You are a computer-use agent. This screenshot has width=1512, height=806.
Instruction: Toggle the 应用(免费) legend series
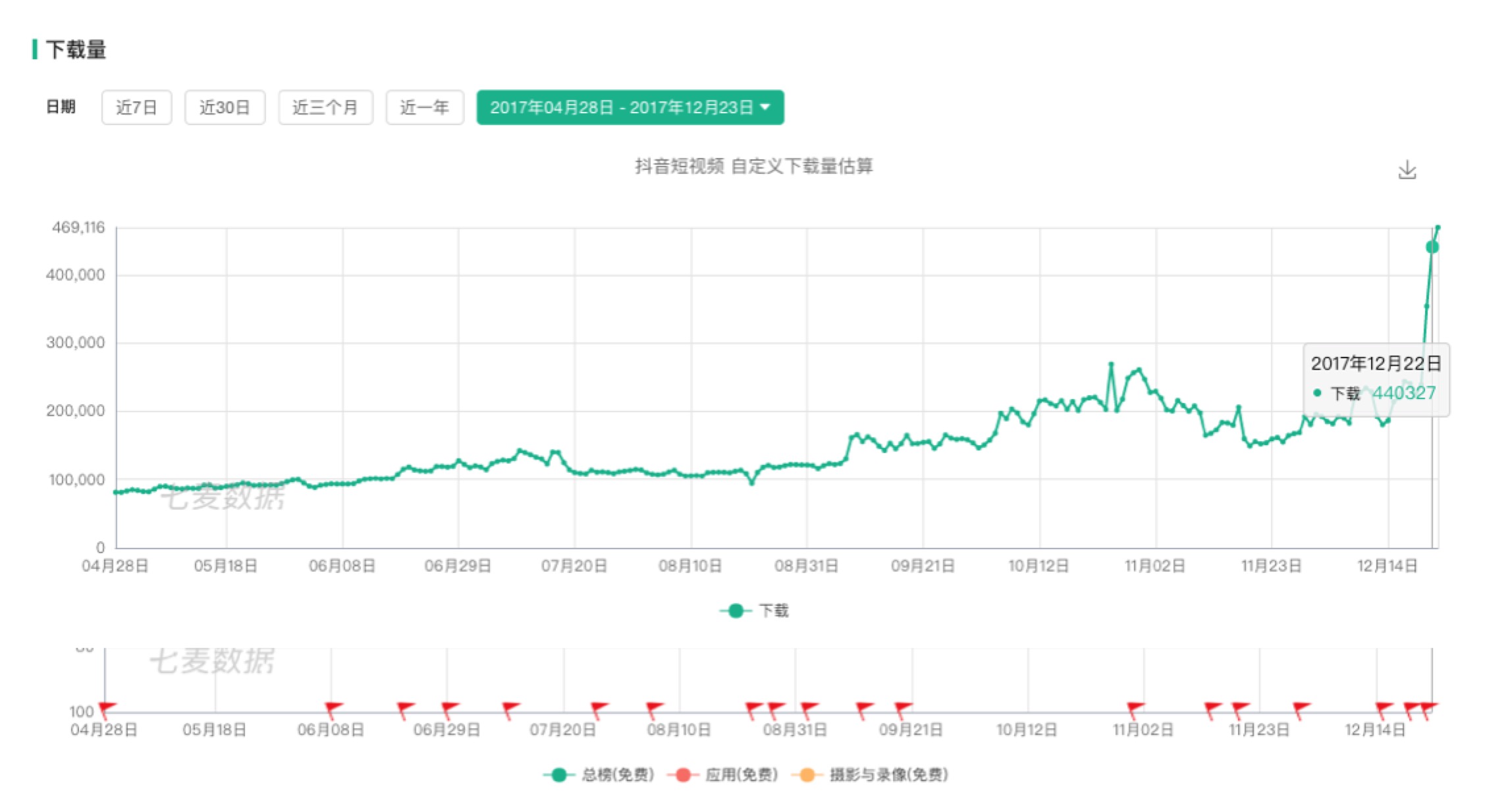pyautogui.click(x=723, y=775)
